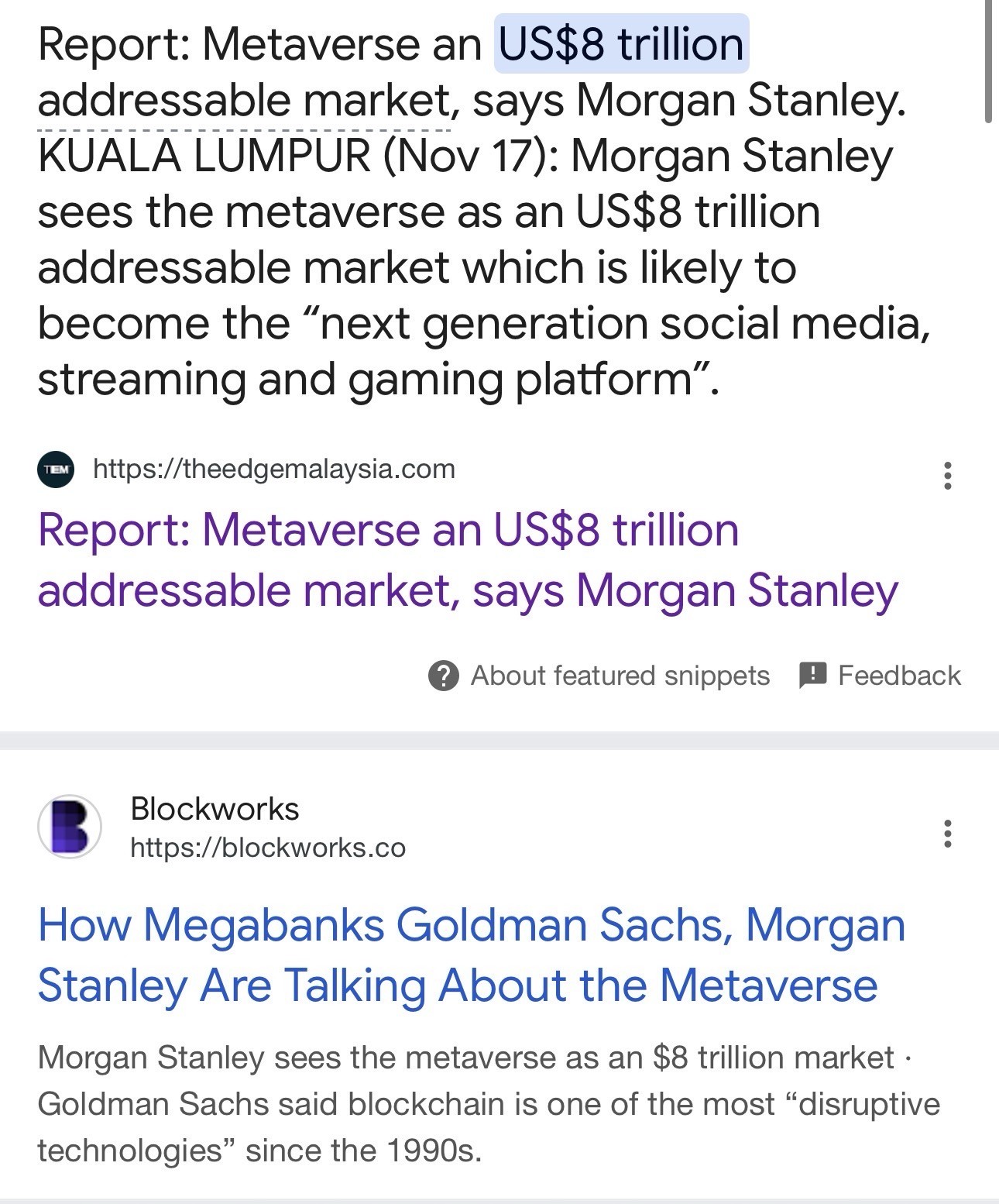Click the Feedback exclamation icon
The height and width of the screenshot is (1204, 999).
coord(812,675)
